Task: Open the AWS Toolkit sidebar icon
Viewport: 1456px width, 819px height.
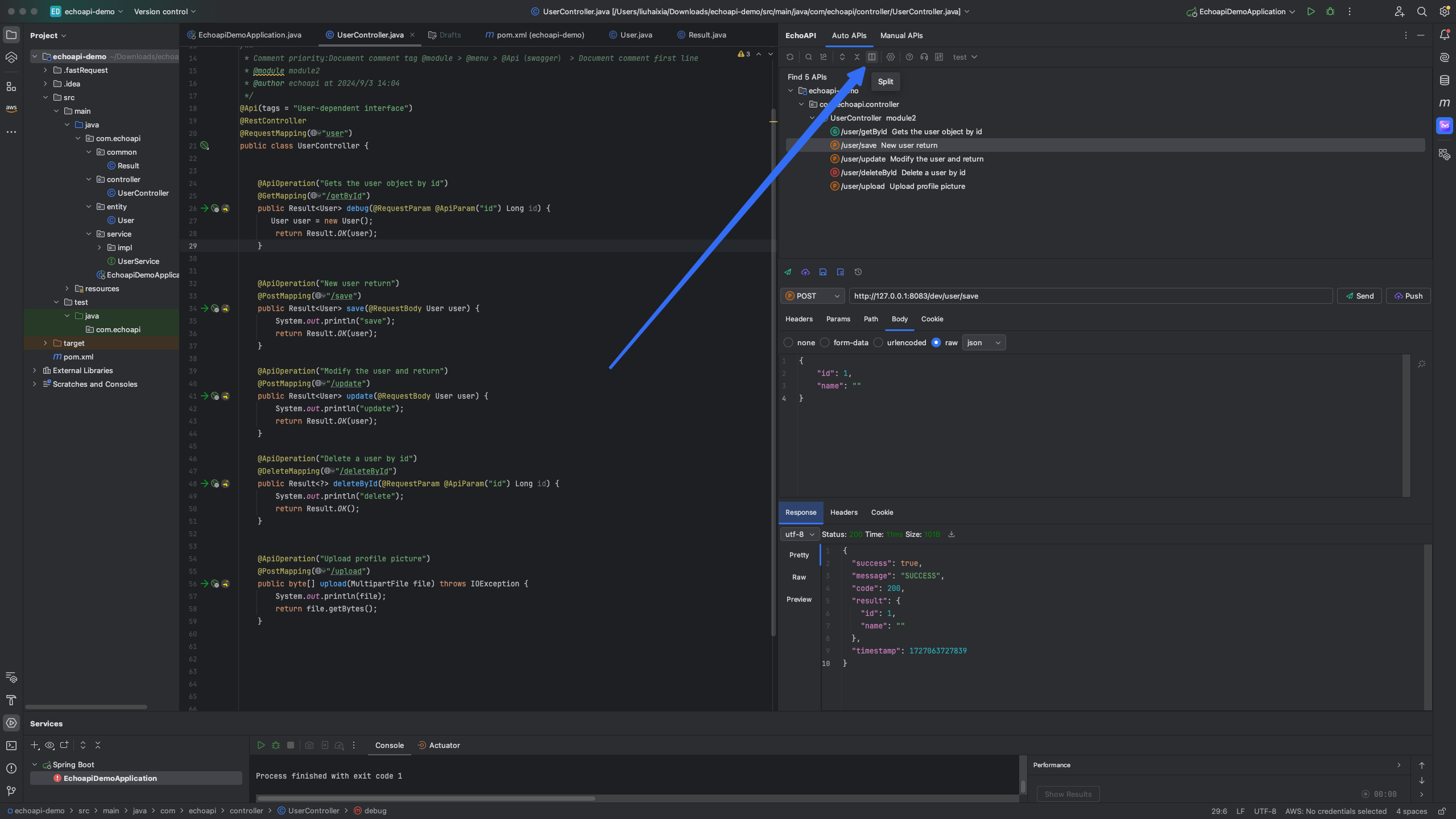Action: (x=11, y=108)
